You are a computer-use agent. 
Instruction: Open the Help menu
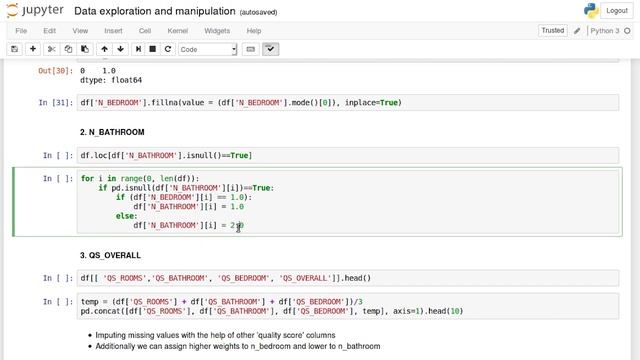tap(254, 31)
